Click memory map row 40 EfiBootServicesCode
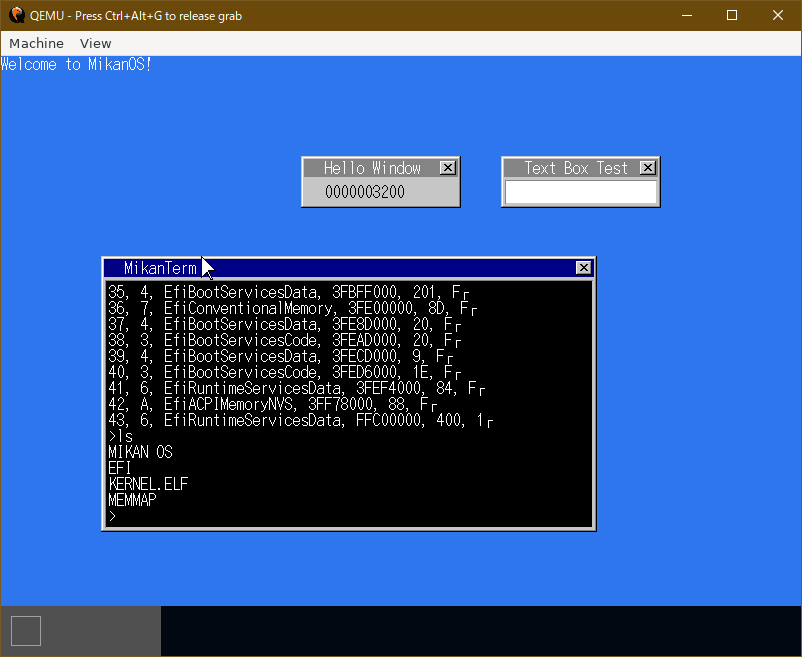The height and width of the screenshot is (657, 802). point(284,372)
